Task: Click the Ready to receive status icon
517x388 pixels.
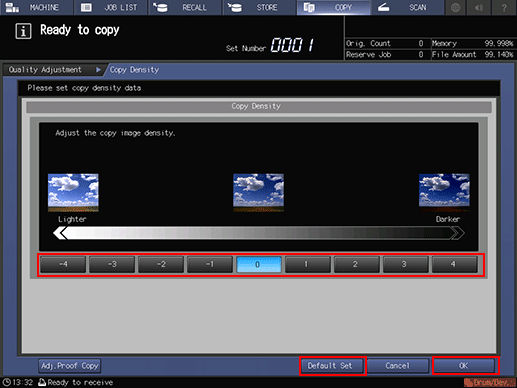Action: (42, 382)
